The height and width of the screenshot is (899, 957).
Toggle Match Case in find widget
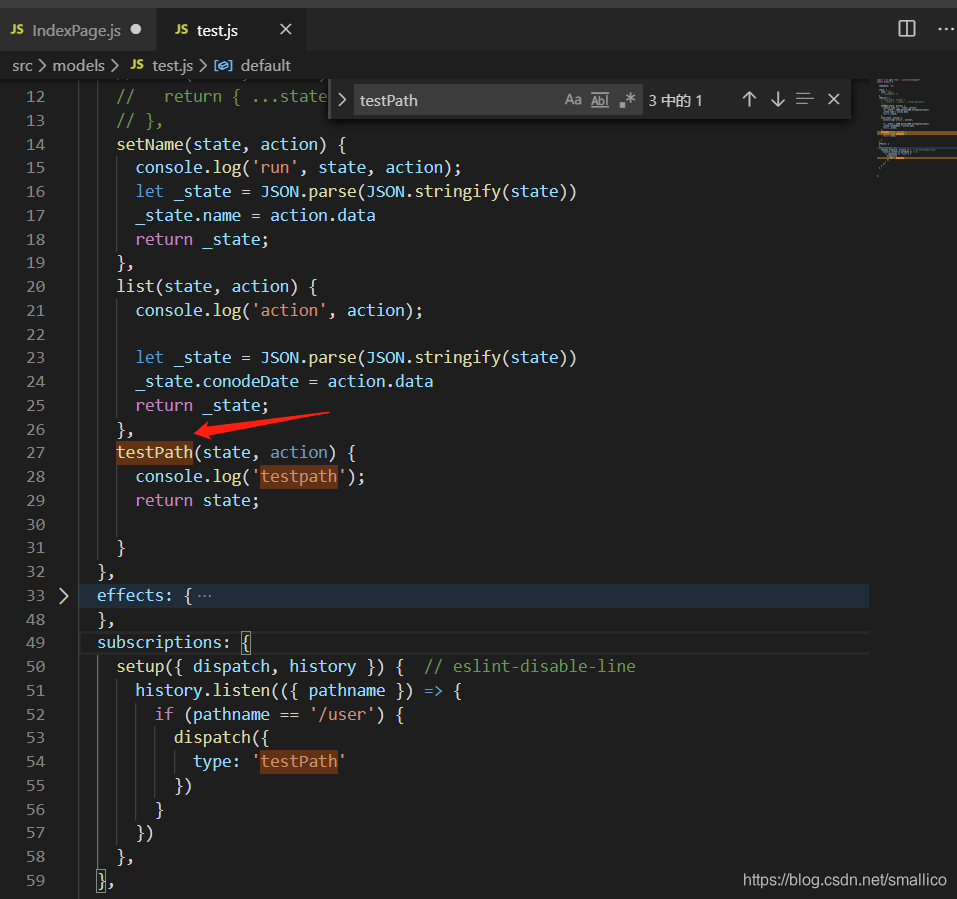tap(572, 99)
